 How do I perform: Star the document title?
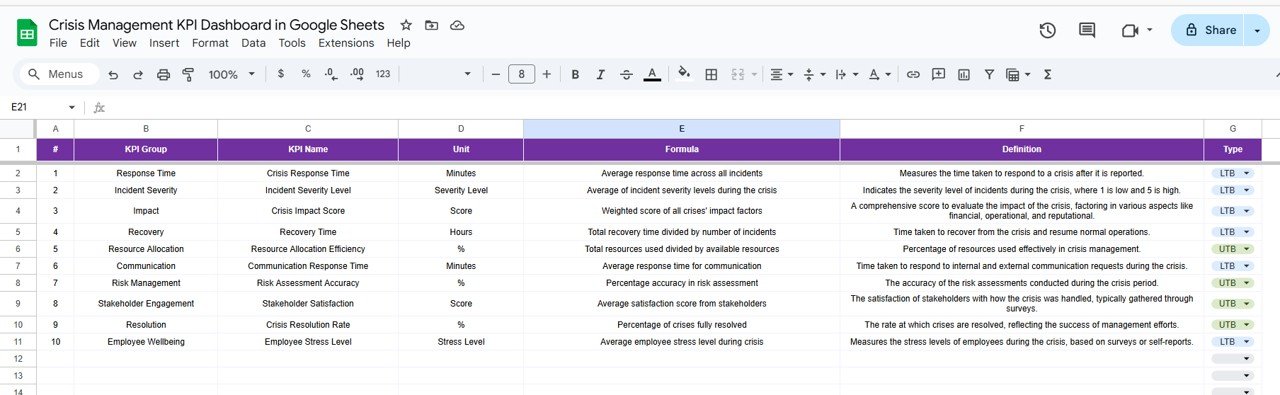(x=406, y=25)
